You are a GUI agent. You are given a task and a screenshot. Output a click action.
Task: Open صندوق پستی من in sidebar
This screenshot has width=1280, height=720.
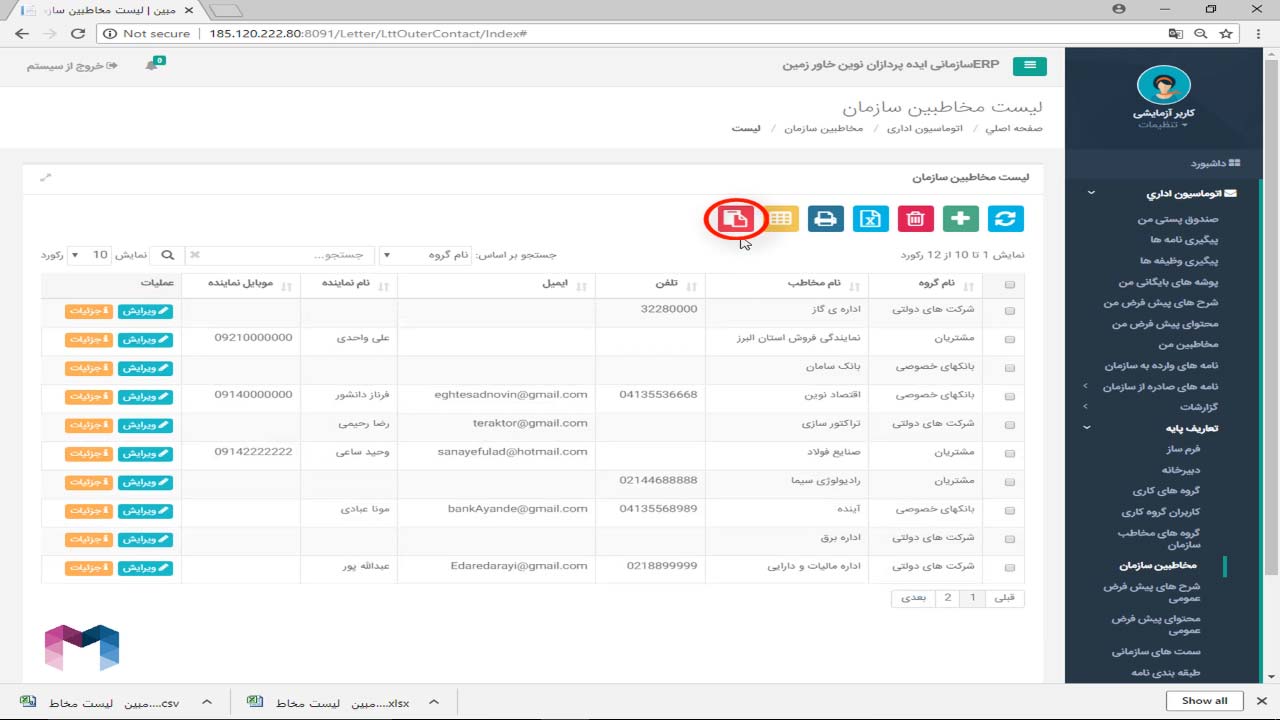pos(1178,219)
